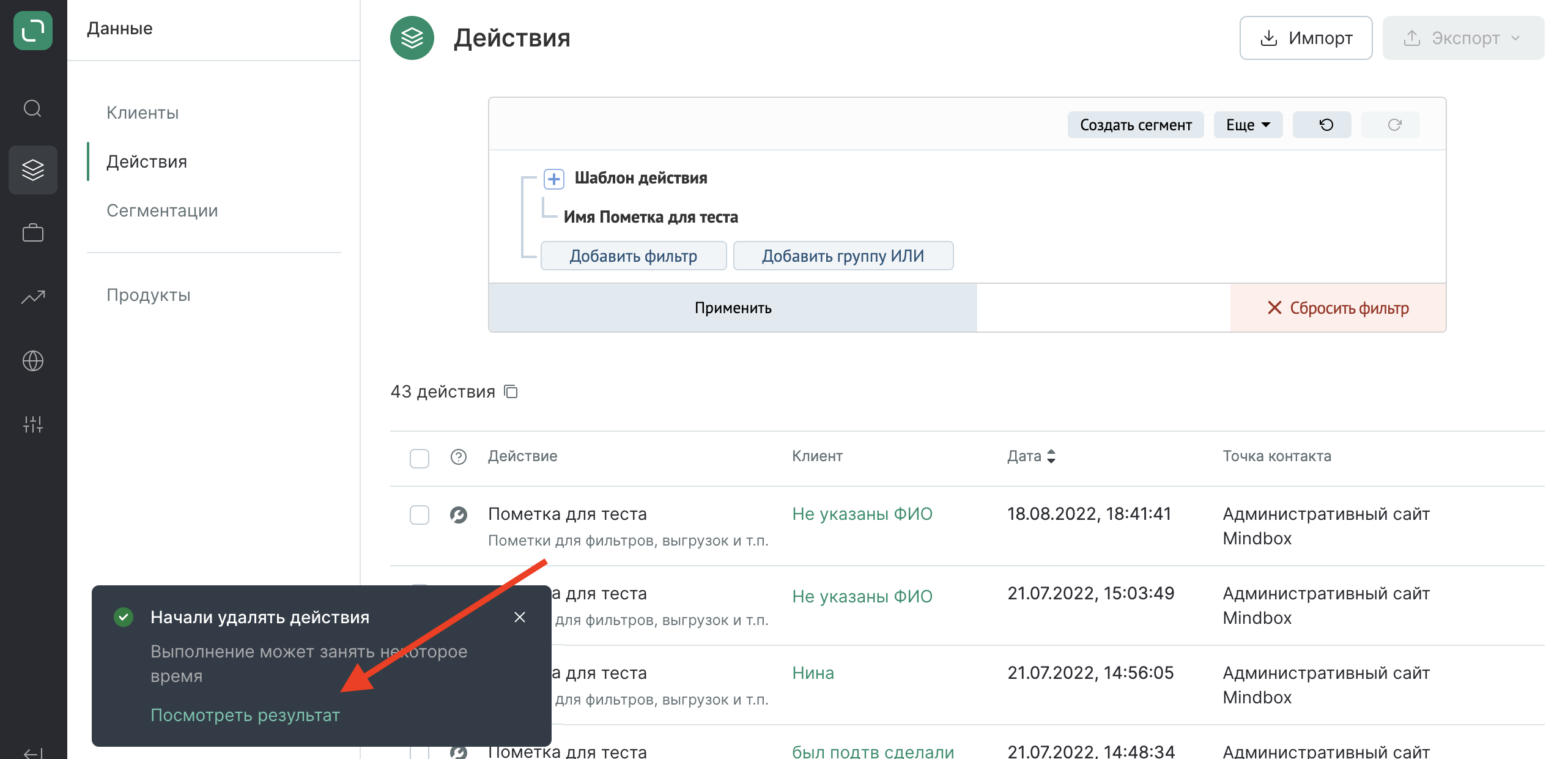
Task: Sort table by Дата column
Action: (x=1032, y=456)
